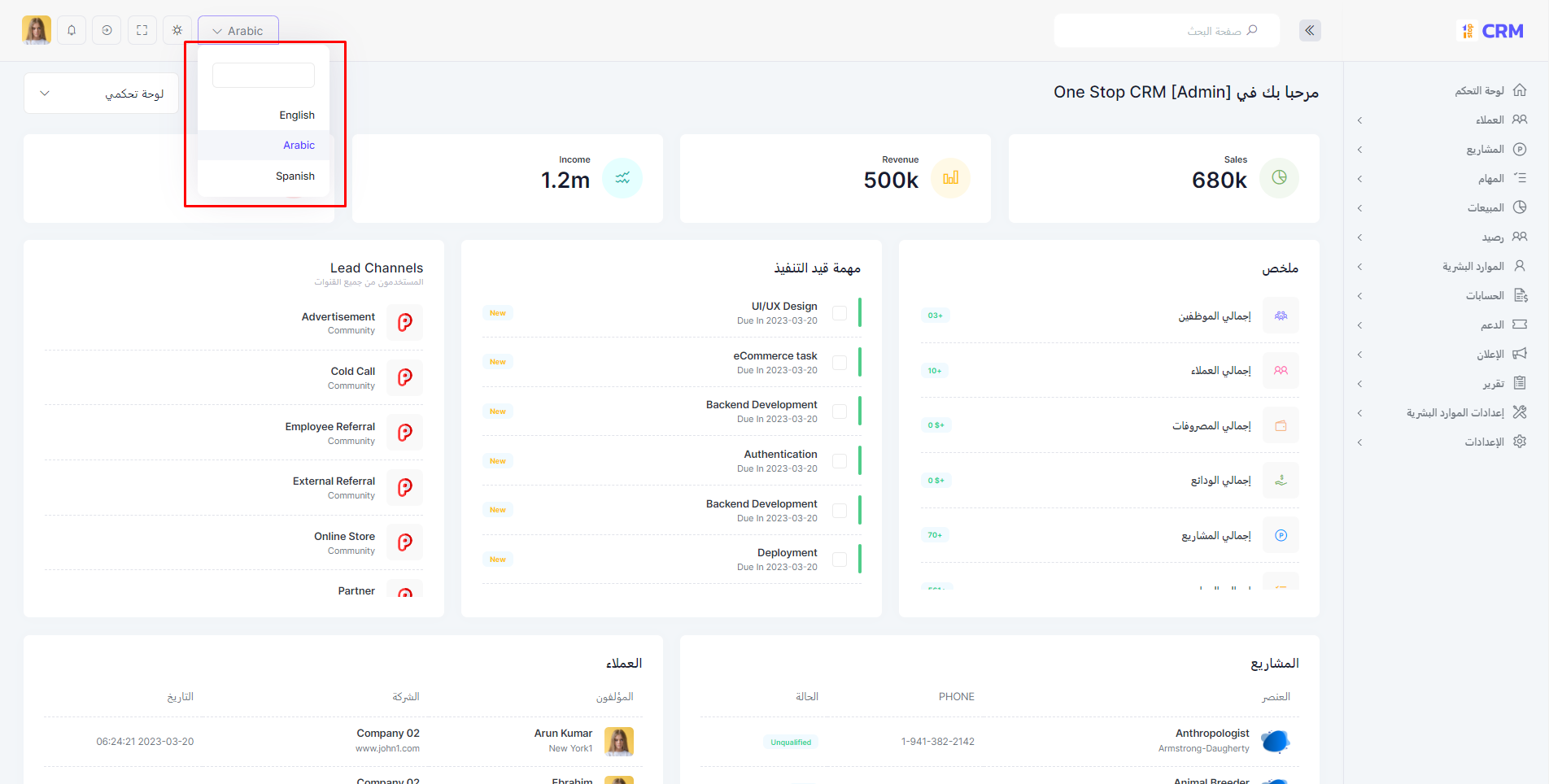Click the الإعلان megaphone icon
This screenshot has height=784, width=1549.
(x=1521, y=354)
